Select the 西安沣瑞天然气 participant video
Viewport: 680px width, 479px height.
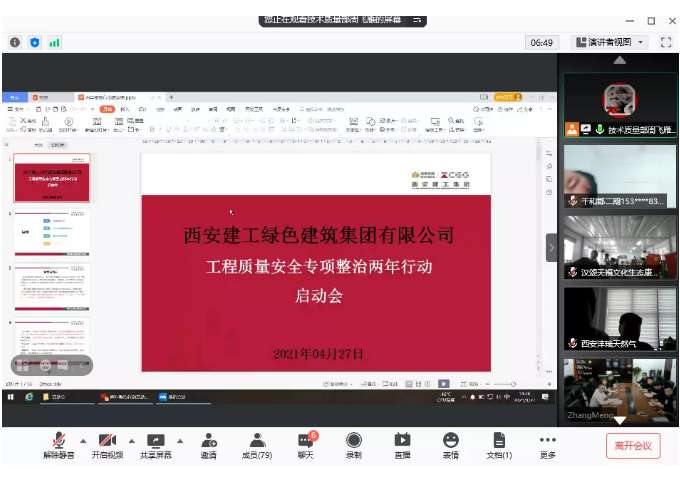click(x=620, y=319)
